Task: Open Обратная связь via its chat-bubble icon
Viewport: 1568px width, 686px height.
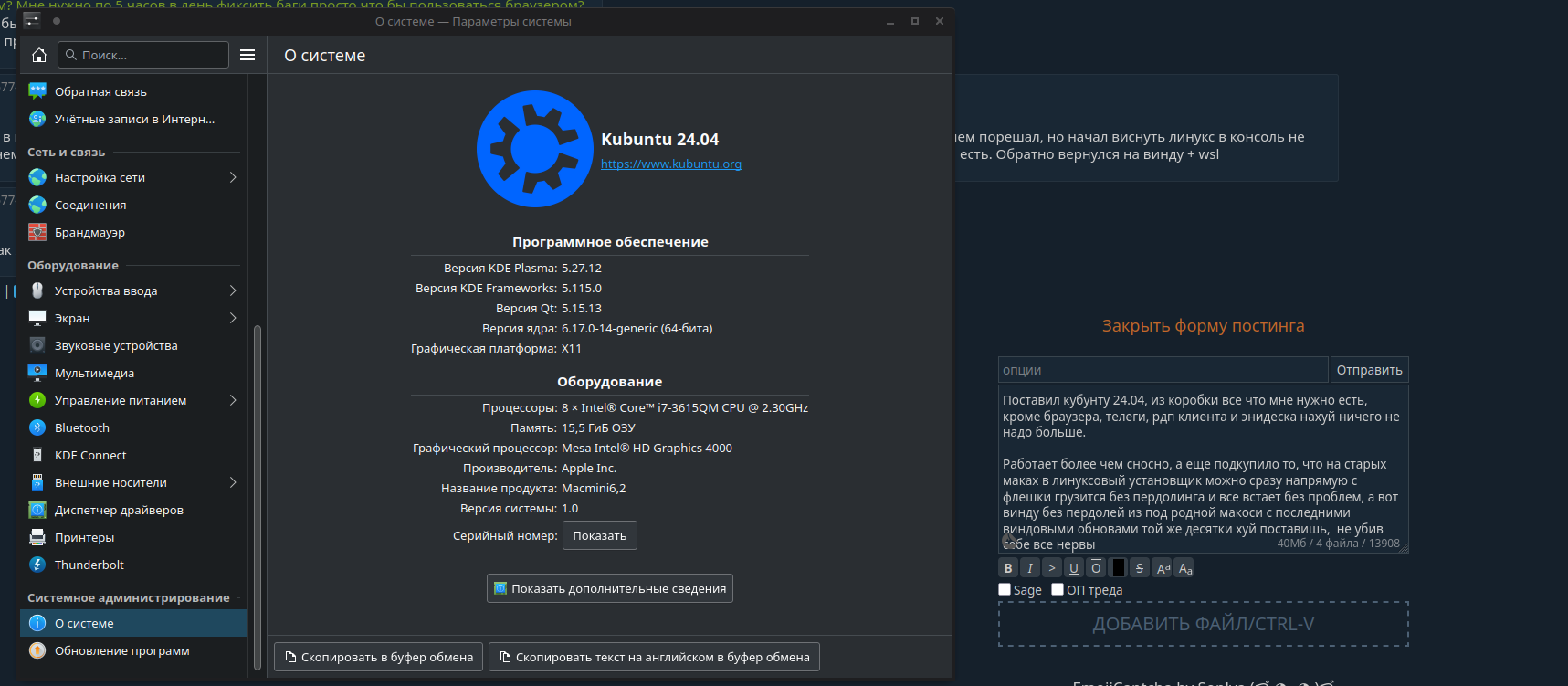Action: pyautogui.click(x=37, y=91)
